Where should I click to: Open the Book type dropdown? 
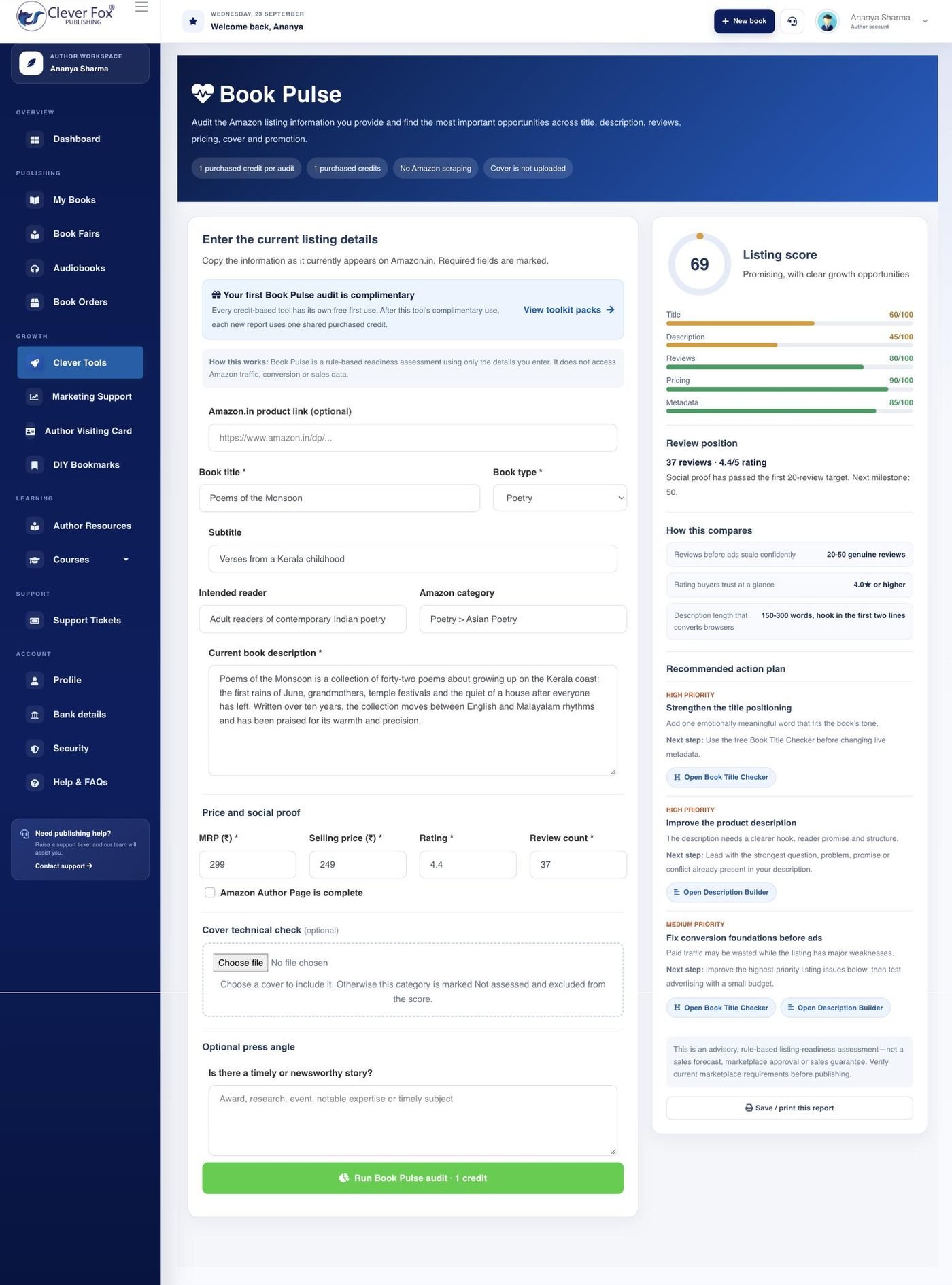pos(560,498)
